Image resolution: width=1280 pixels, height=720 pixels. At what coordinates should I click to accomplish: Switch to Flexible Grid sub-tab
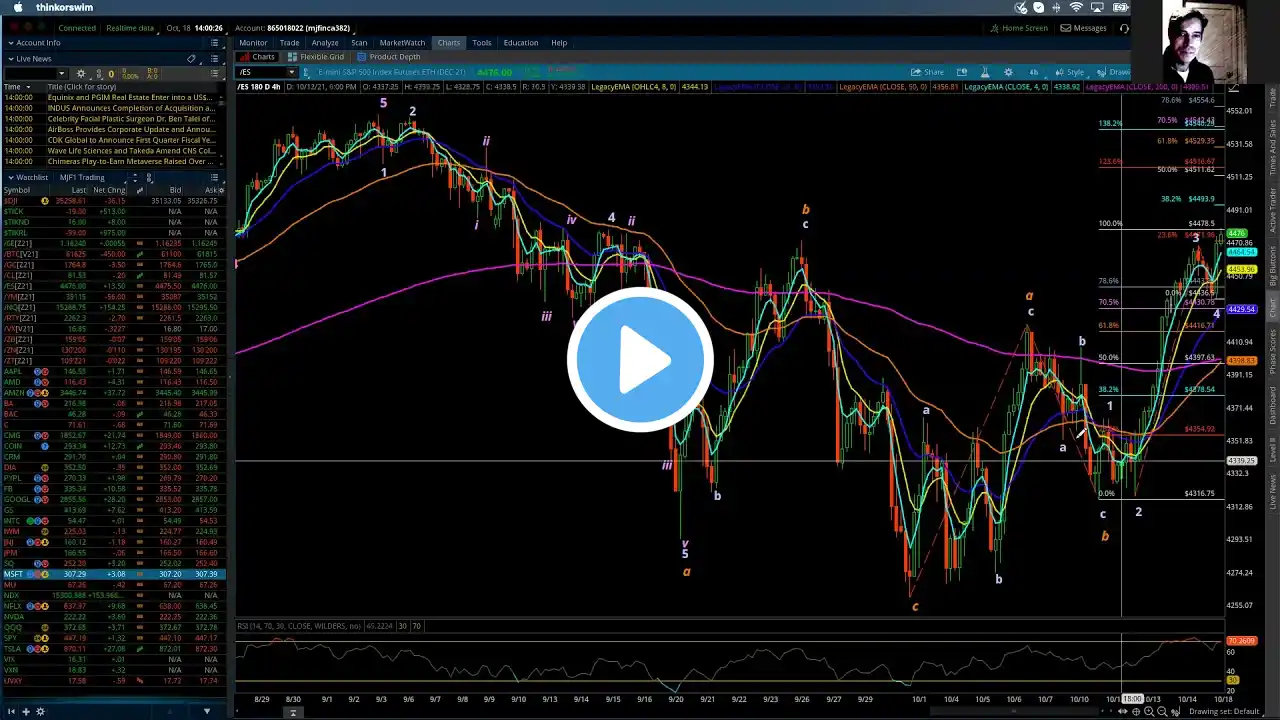316,57
